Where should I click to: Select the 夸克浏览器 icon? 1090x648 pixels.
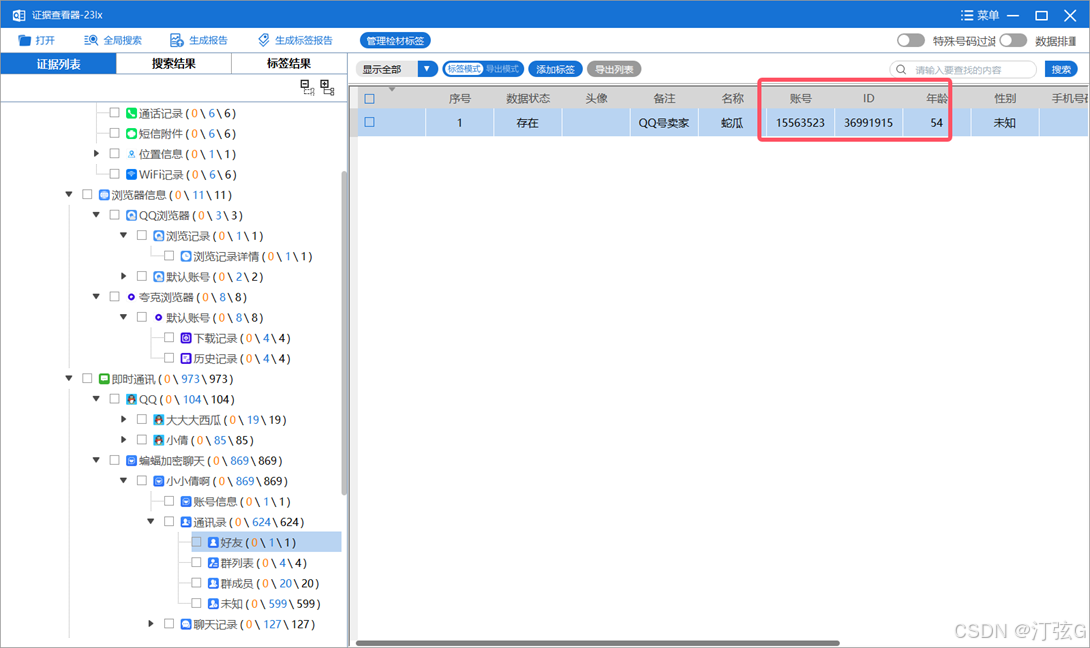pos(131,297)
